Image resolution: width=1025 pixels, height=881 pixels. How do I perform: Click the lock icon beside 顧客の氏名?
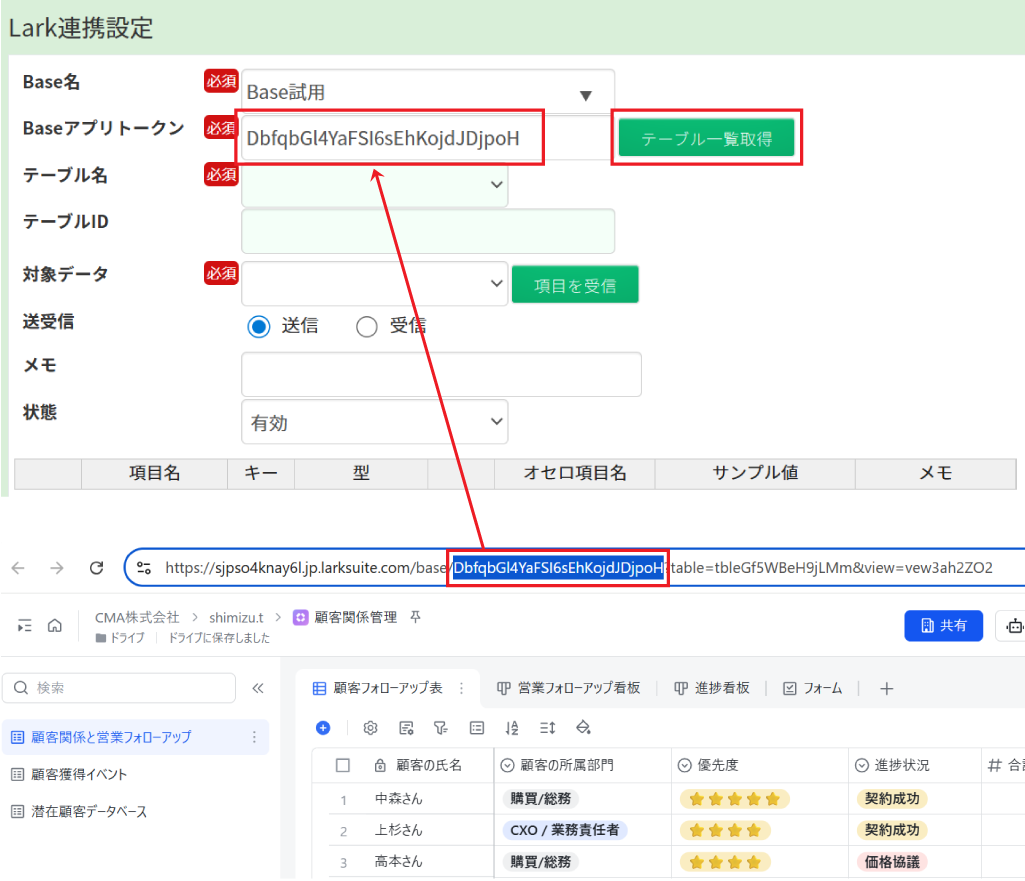pos(380,765)
